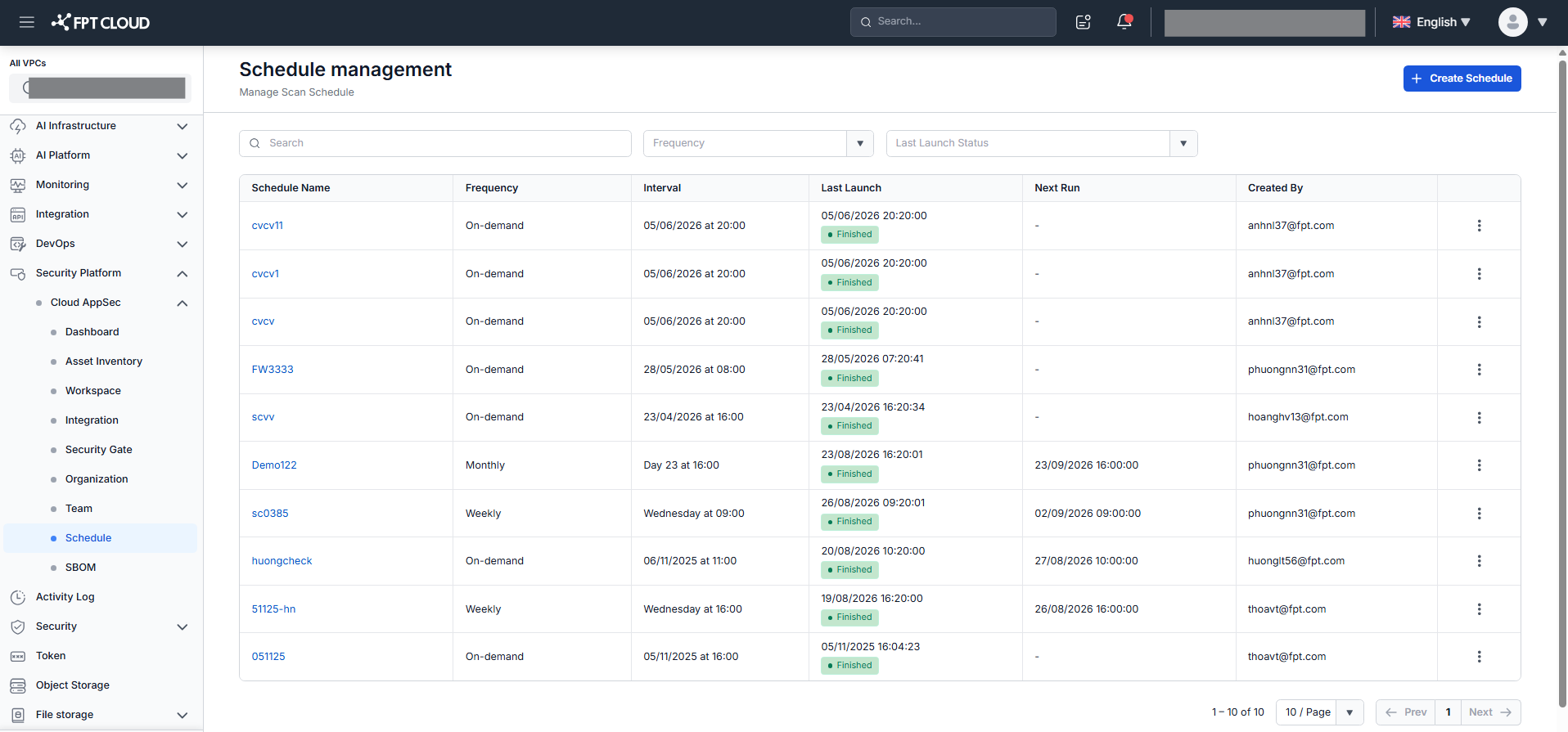Focus the top bar Search field
Image resolution: width=1568 pixels, height=732 pixels.
953,22
